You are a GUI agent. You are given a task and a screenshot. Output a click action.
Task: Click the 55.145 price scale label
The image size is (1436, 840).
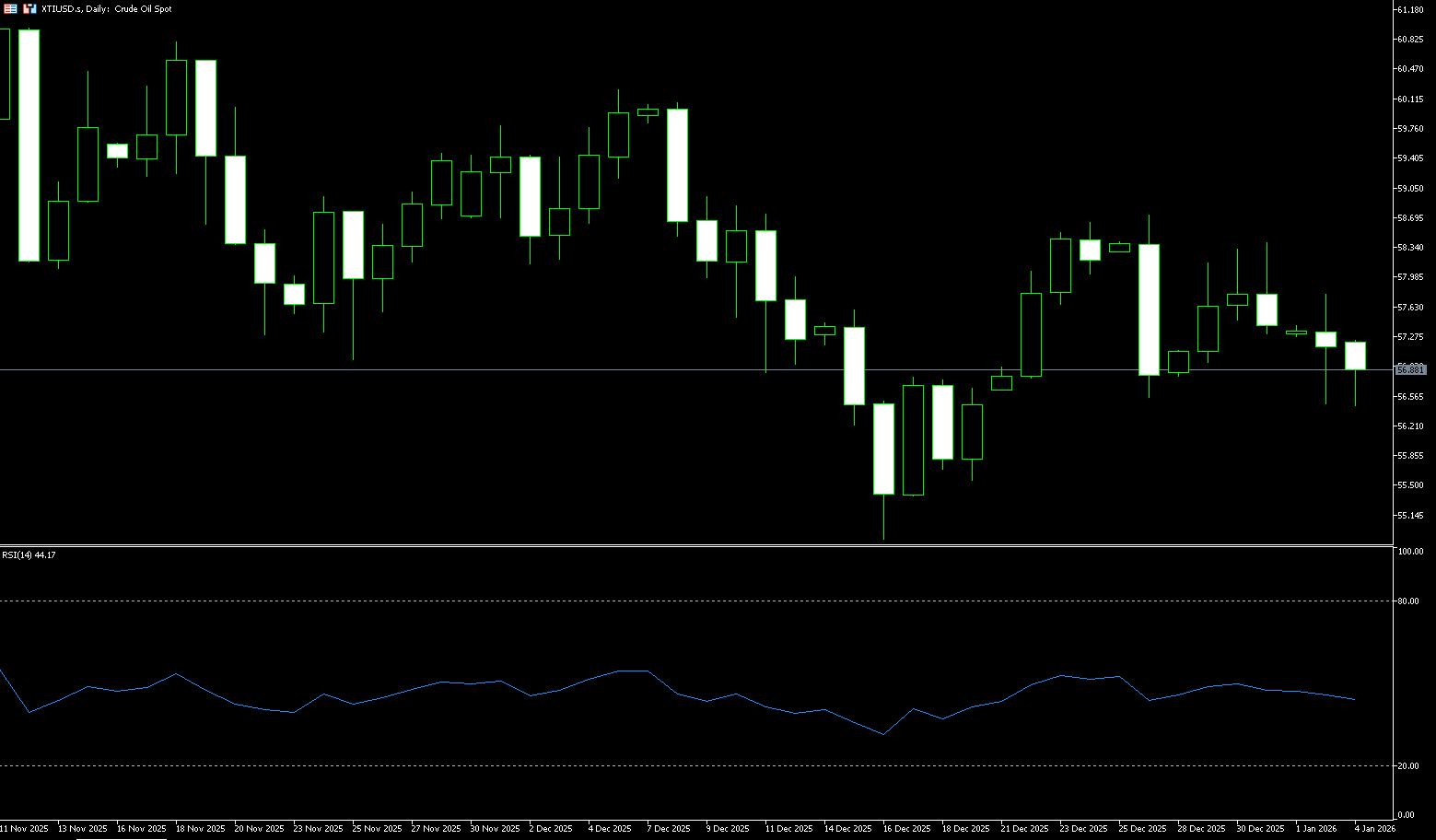pos(1409,515)
